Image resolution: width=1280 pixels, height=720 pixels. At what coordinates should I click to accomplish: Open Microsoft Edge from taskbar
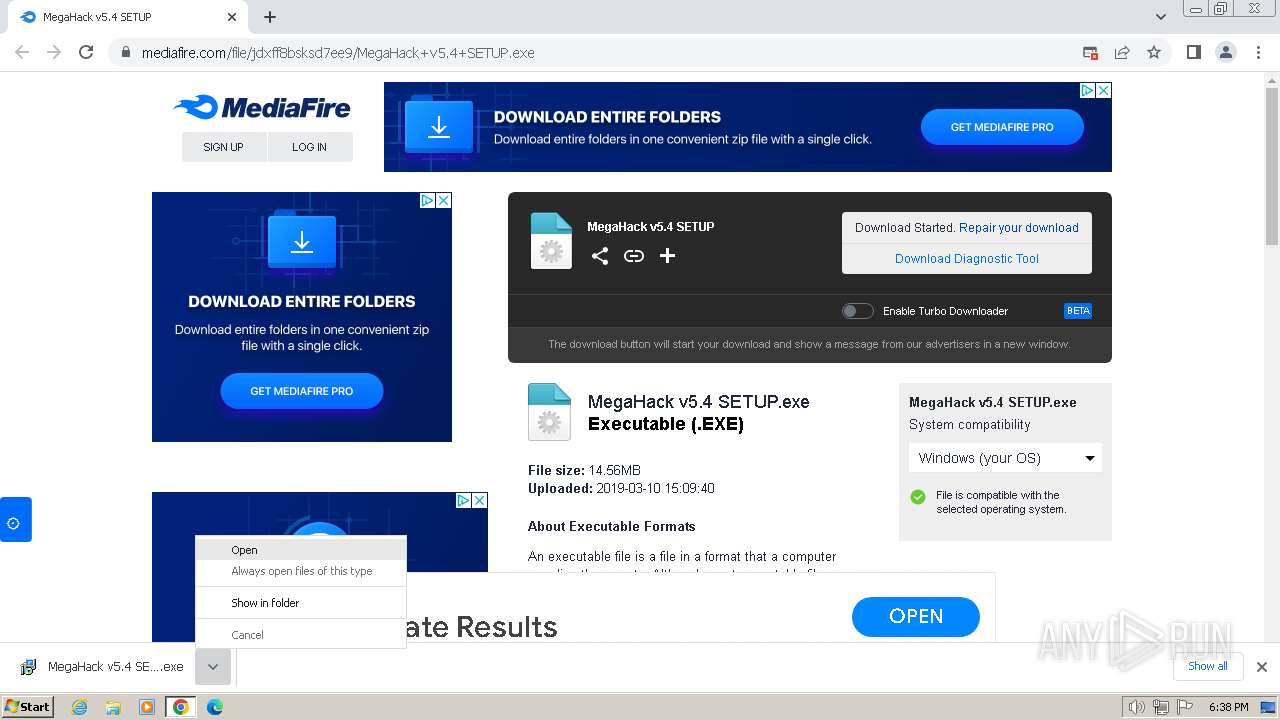(215, 707)
